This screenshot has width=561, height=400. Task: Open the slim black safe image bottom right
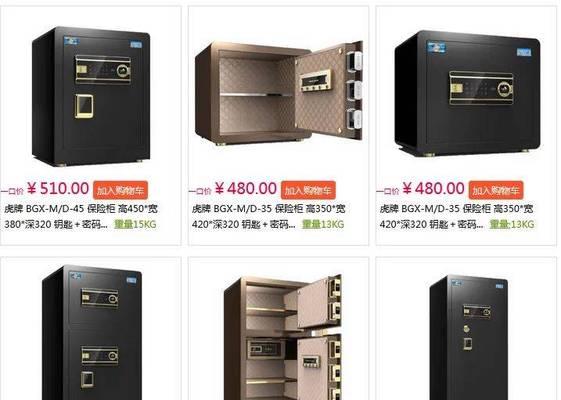pos(469,337)
